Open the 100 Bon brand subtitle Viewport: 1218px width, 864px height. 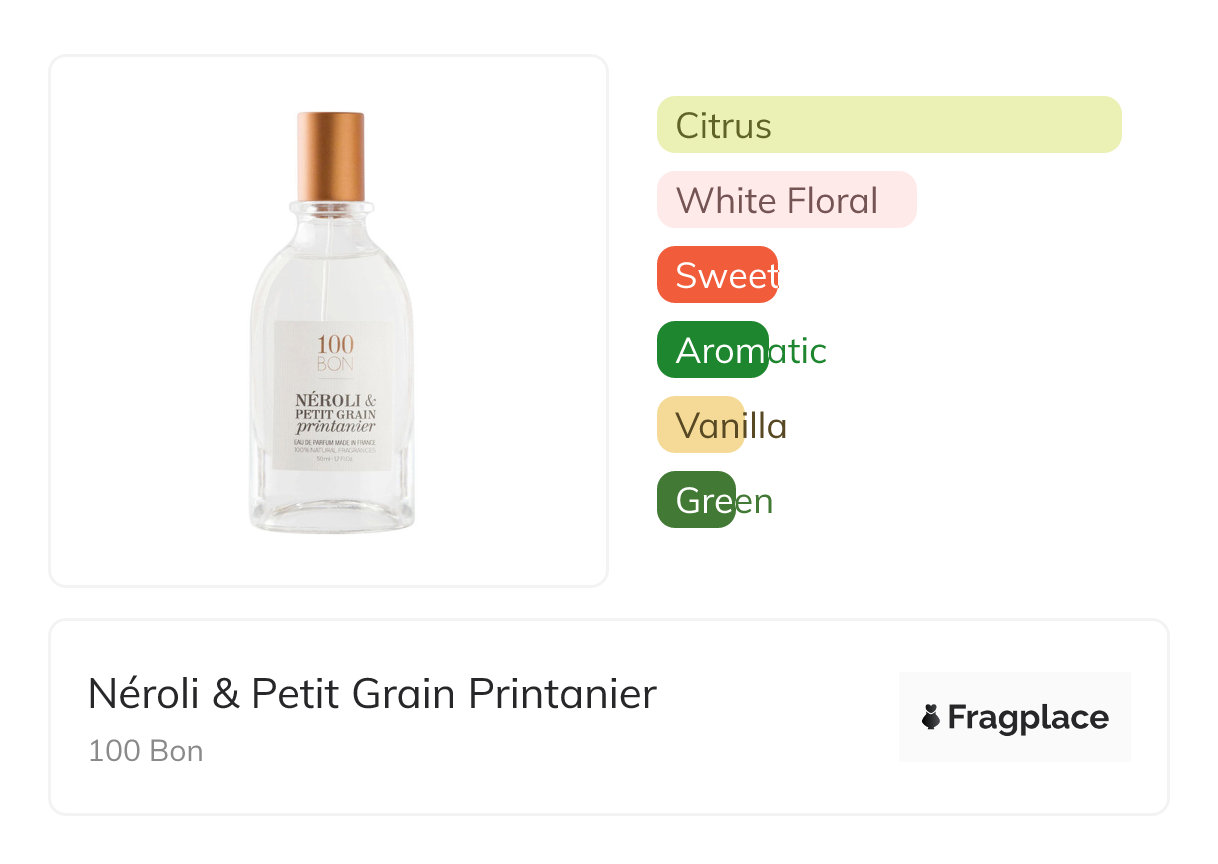coord(146,751)
